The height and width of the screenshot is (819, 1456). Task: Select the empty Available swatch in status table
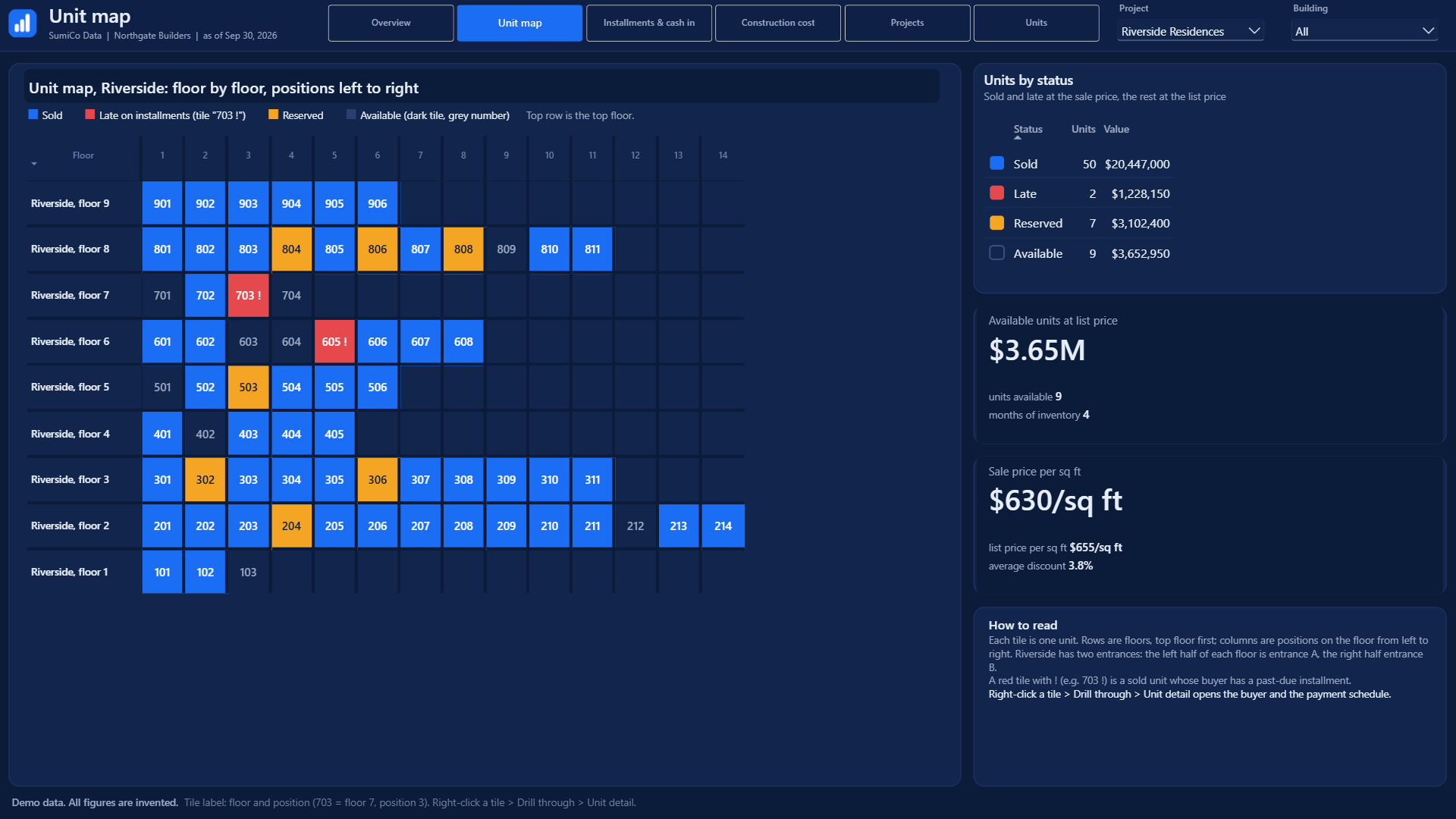click(996, 253)
